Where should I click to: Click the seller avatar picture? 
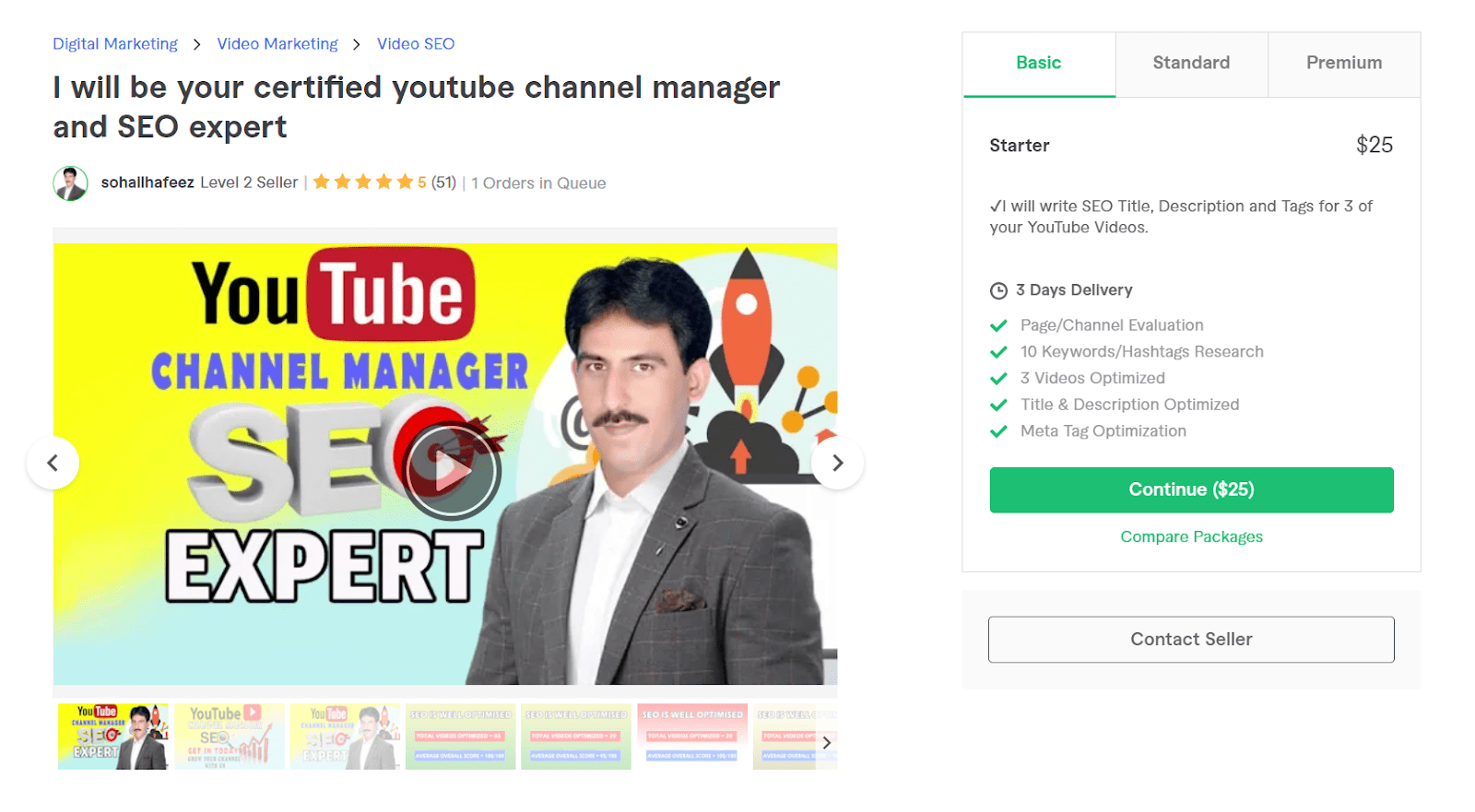[71, 183]
